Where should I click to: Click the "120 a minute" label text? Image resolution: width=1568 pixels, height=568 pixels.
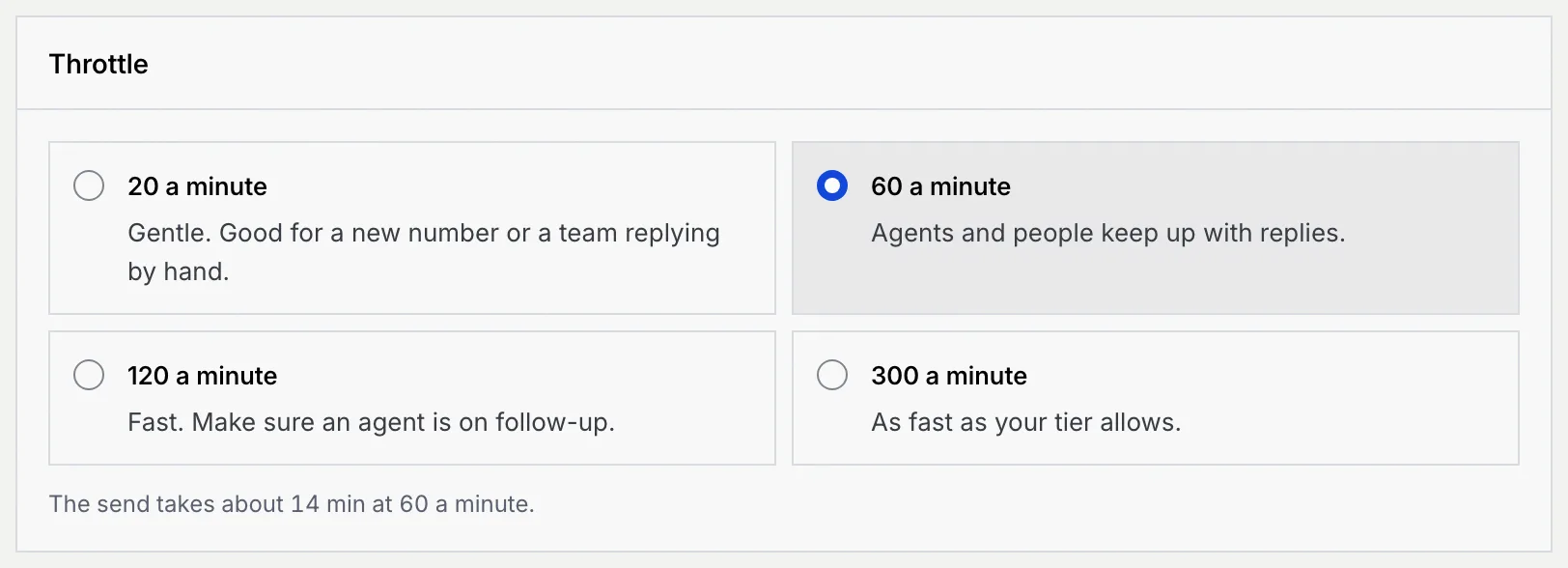(202, 376)
